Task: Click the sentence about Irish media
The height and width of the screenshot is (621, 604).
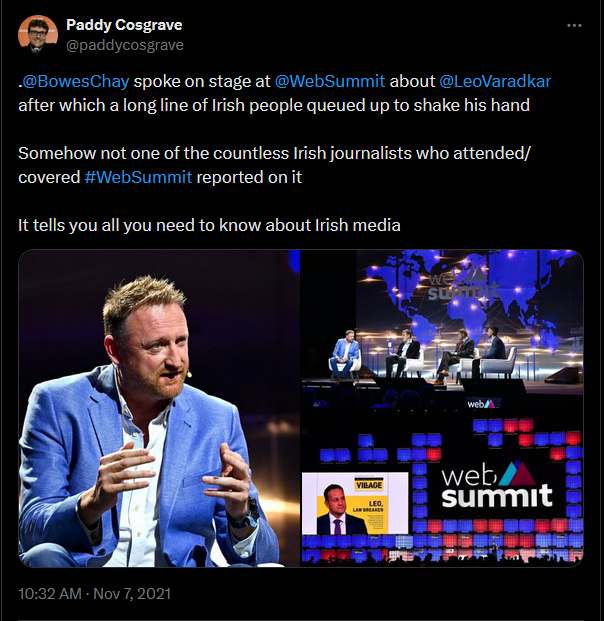Action: [x=209, y=225]
